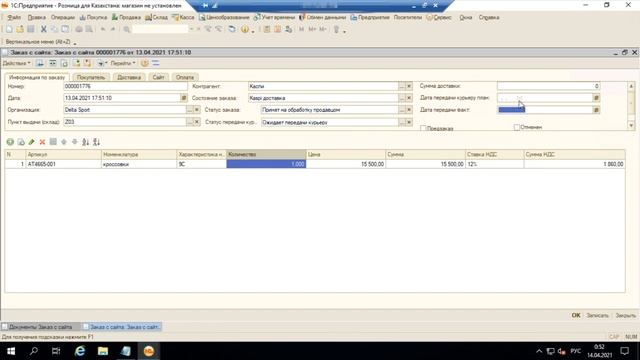Click the Cut scissors icon in toolbar

(43, 29)
